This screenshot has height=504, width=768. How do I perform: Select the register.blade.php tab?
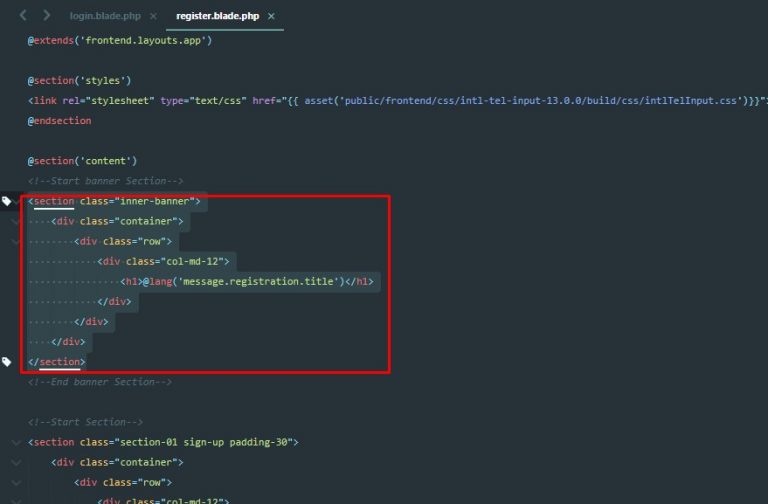(x=217, y=17)
